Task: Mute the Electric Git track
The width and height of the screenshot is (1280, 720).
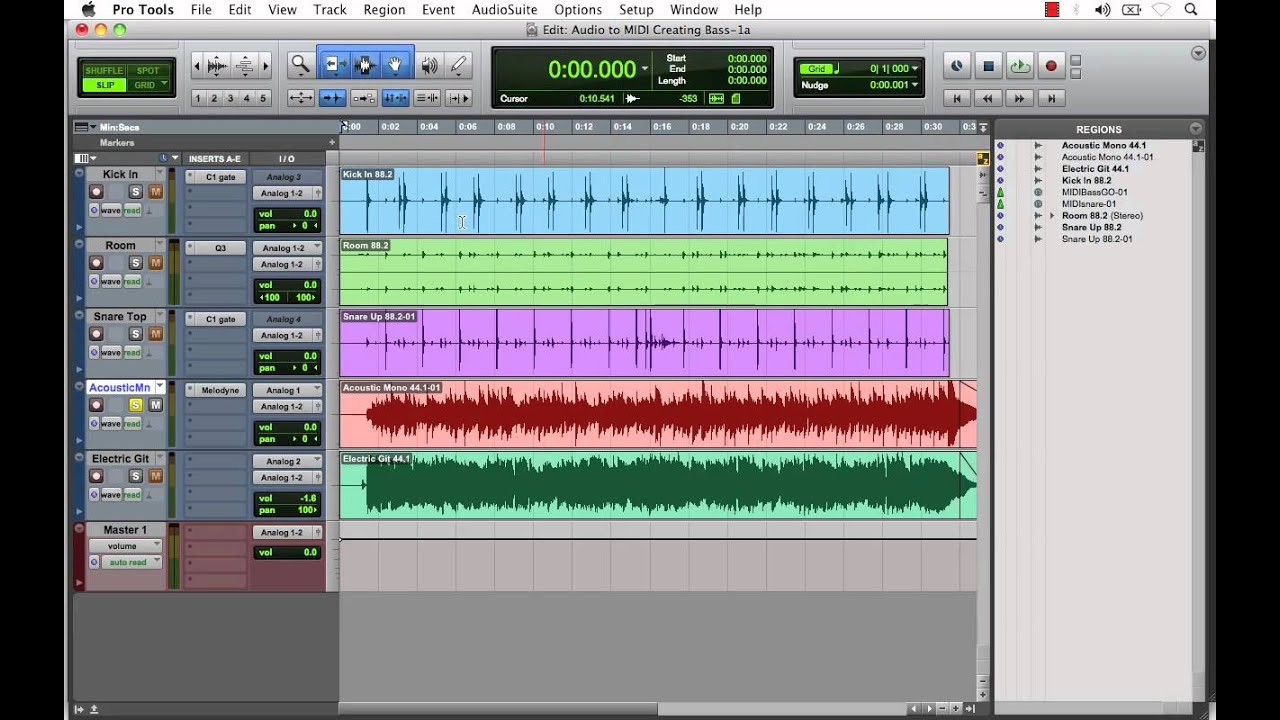Action: click(155, 476)
